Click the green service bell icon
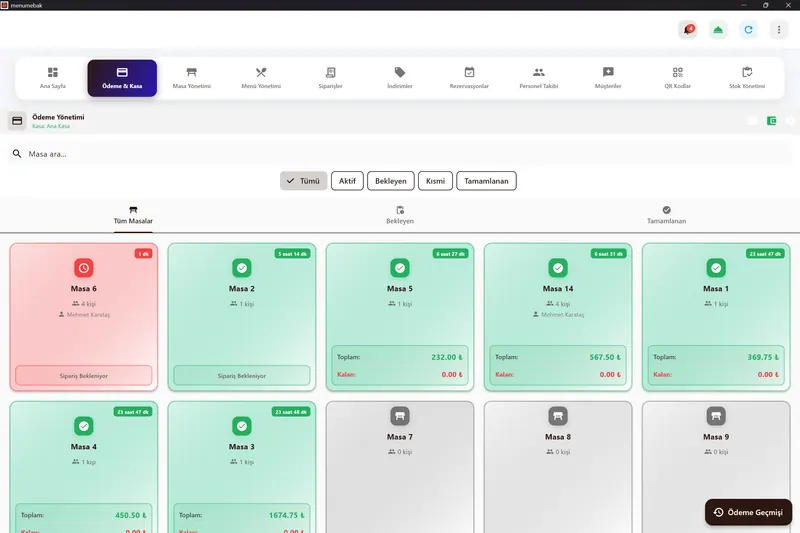This screenshot has height=533, width=800. (x=718, y=30)
